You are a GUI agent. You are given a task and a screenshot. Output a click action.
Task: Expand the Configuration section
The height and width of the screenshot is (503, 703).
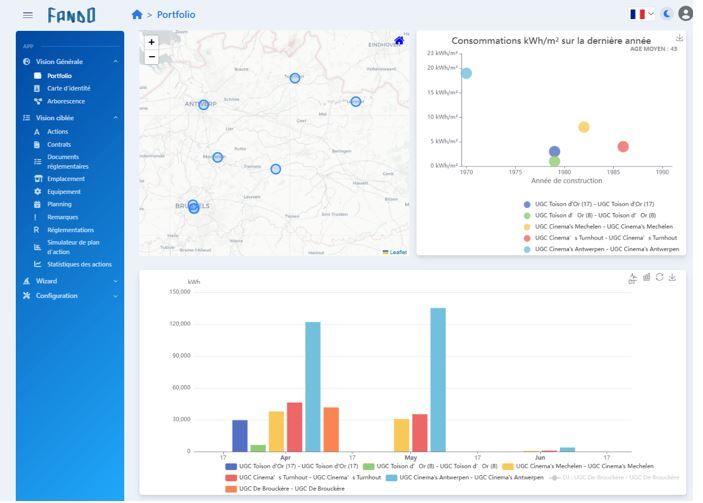tap(70, 296)
